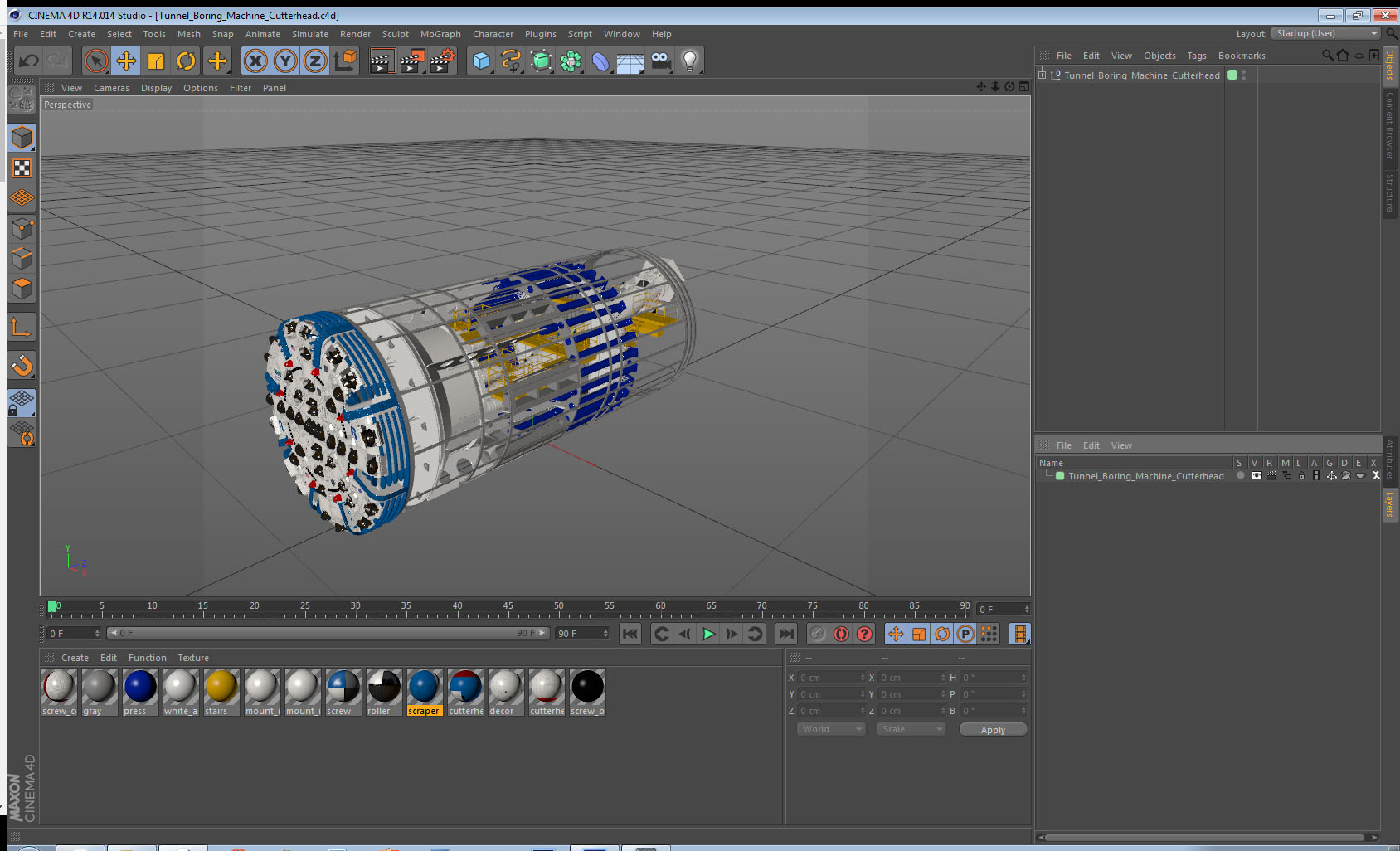
Task: Toggle View visibility for cutterhead layer
Action: [x=1257, y=476]
